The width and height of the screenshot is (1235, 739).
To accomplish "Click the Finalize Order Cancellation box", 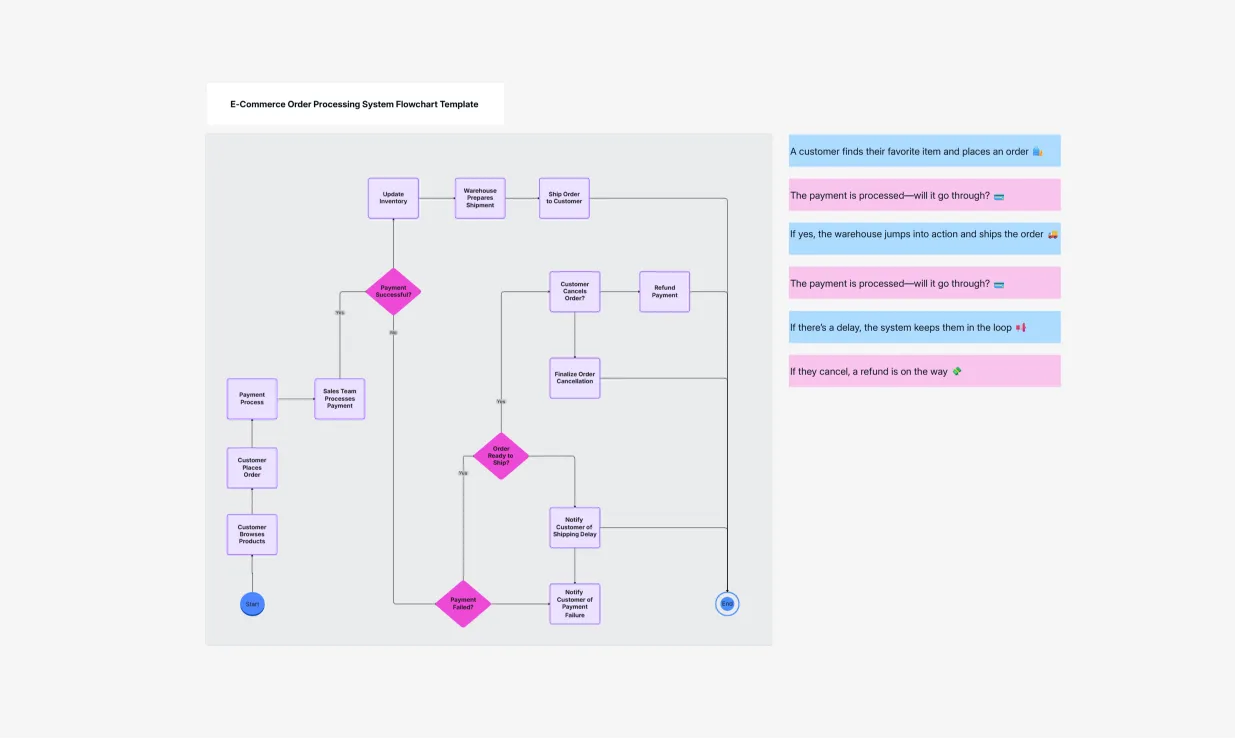I will pyautogui.click(x=575, y=378).
